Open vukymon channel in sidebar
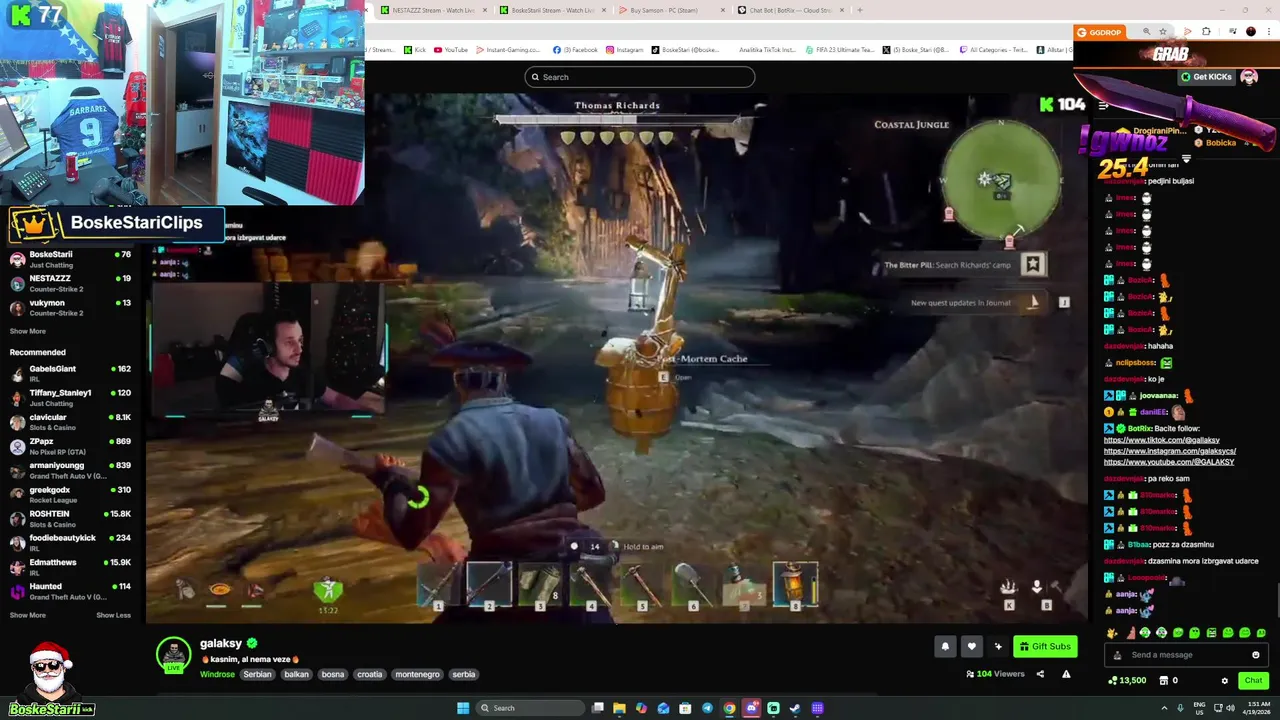The width and height of the screenshot is (1280, 720). pos(70,307)
